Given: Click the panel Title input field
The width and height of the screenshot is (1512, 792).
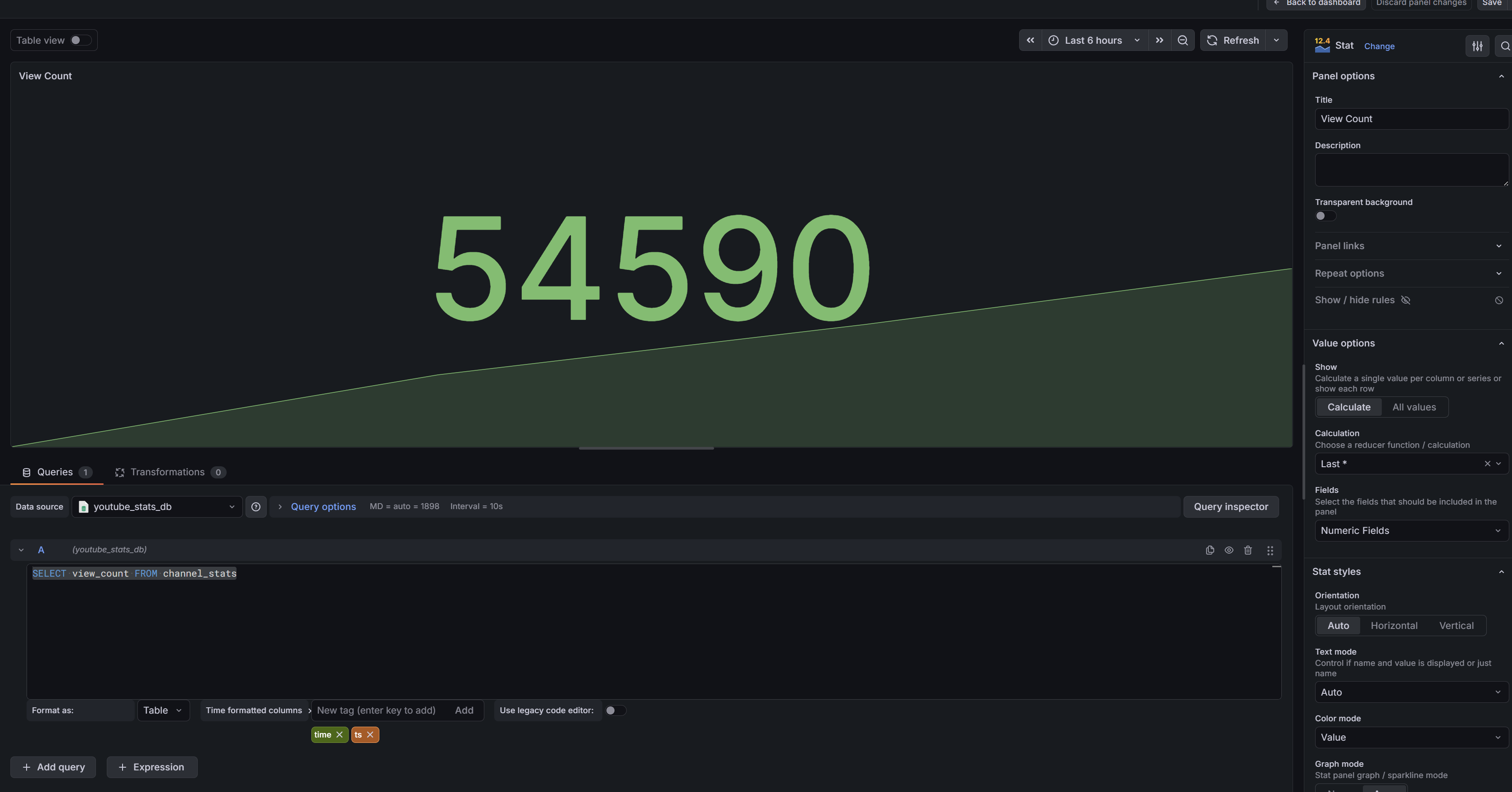Looking at the screenshot, I should 1411,118.
